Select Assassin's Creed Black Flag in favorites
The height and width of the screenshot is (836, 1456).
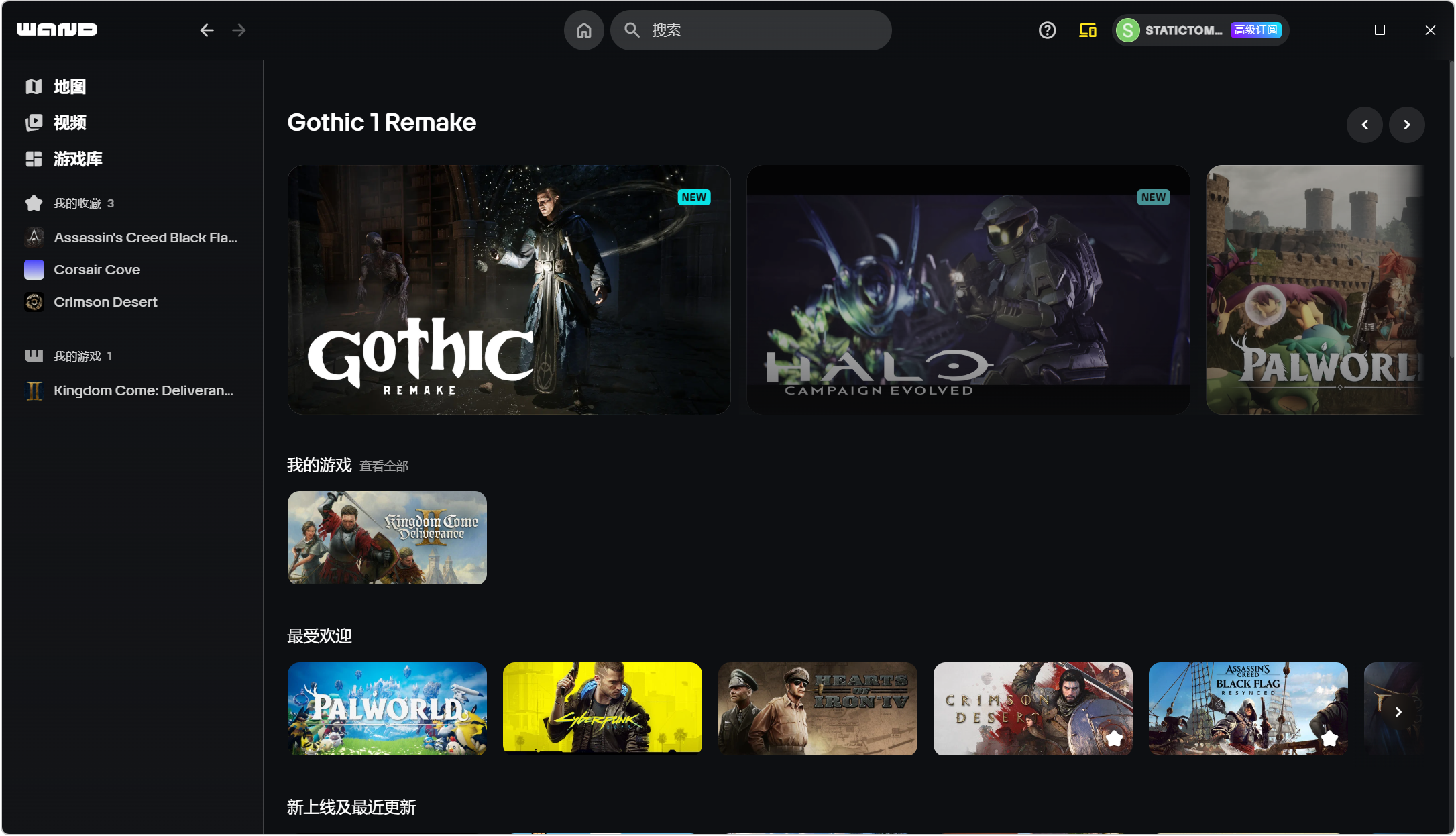click(x=146, y=238)
